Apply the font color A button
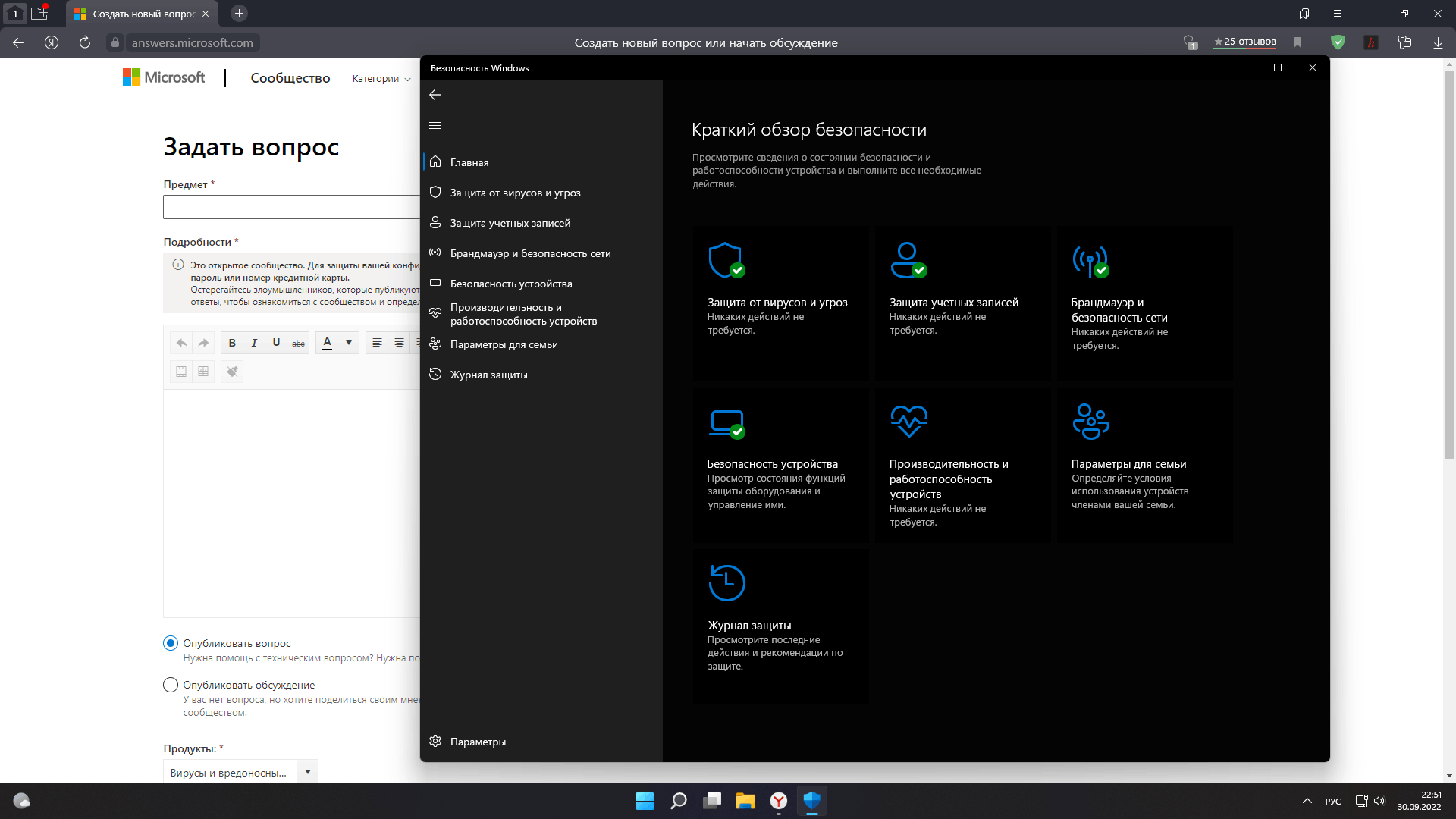Image resolution: width=1456 pixels, height=819 pixels. pyautogui.click(x=327, y=343)
